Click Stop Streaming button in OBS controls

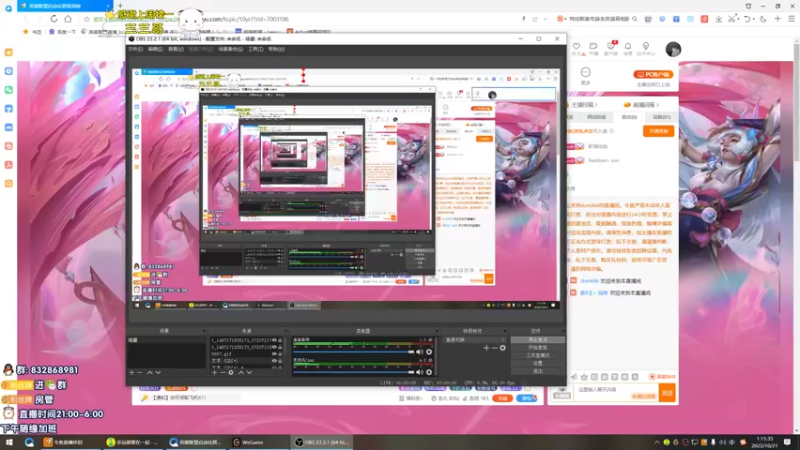tap(538, 339)
